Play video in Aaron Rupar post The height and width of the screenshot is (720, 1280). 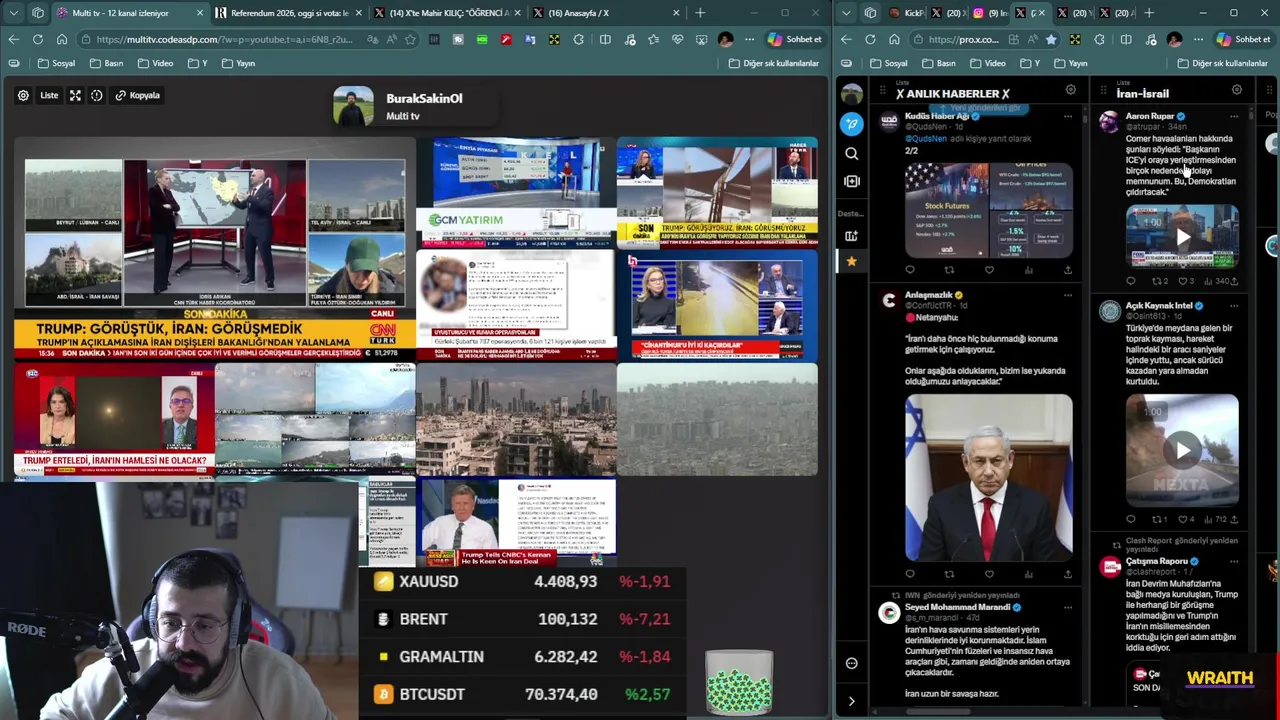[1183, 237]
